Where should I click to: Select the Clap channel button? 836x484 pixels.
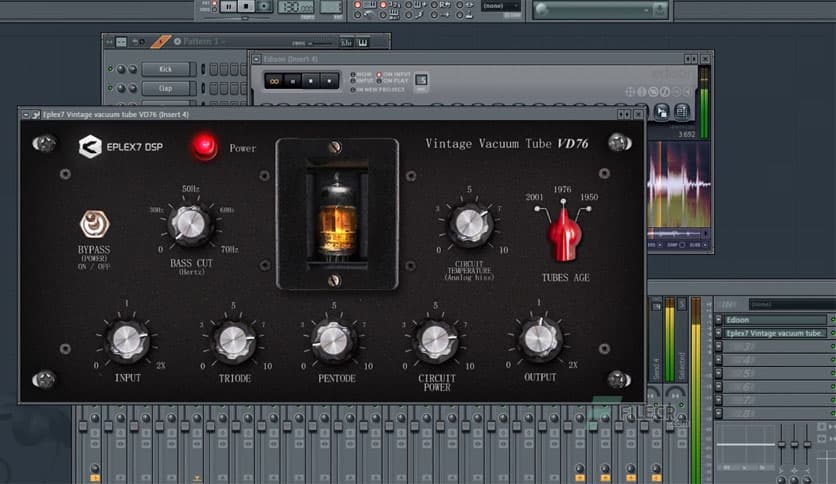[x=165, y=87]
